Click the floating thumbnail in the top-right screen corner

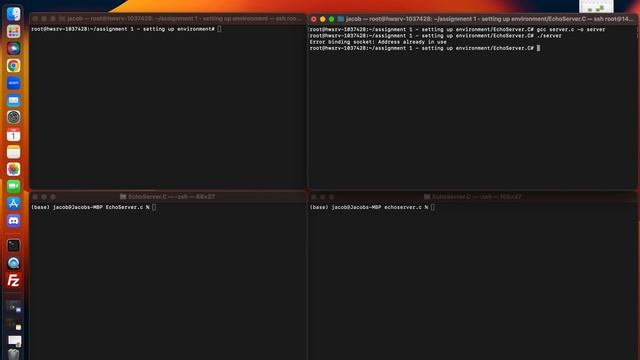(x=596, y=7)
